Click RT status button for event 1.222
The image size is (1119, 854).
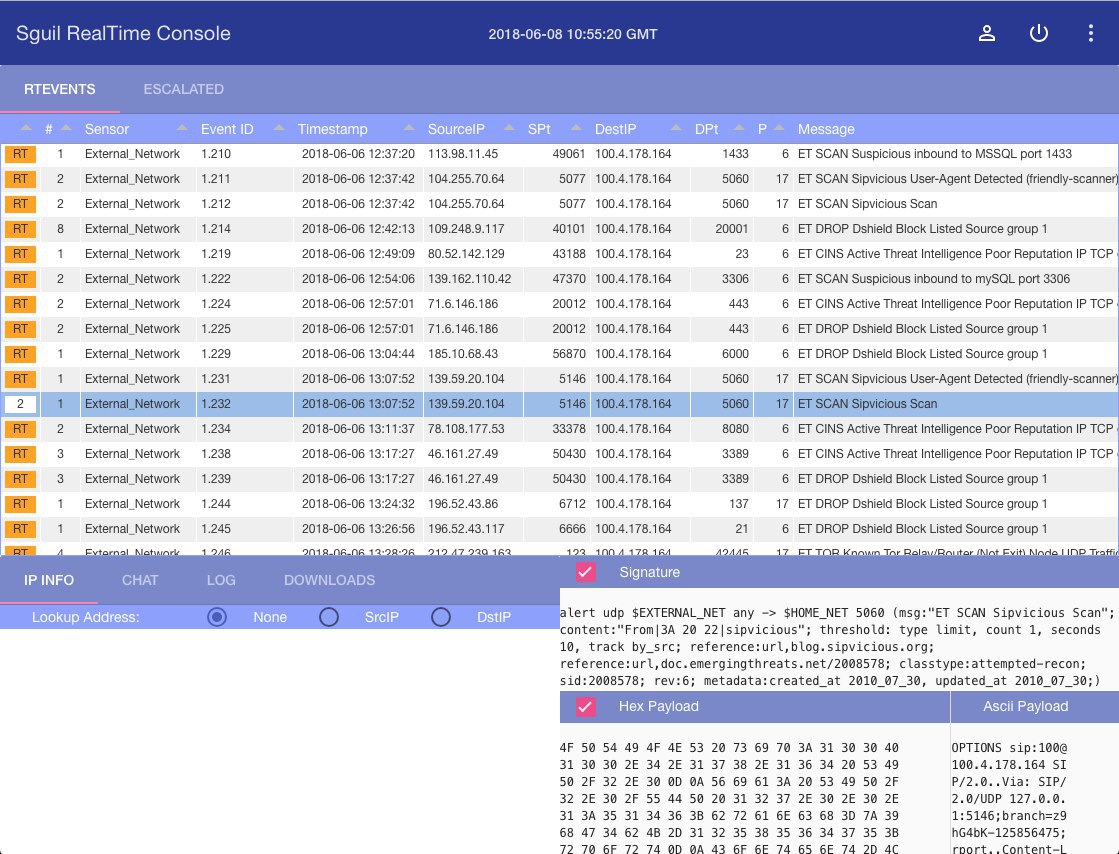click(x=20, y=279)
